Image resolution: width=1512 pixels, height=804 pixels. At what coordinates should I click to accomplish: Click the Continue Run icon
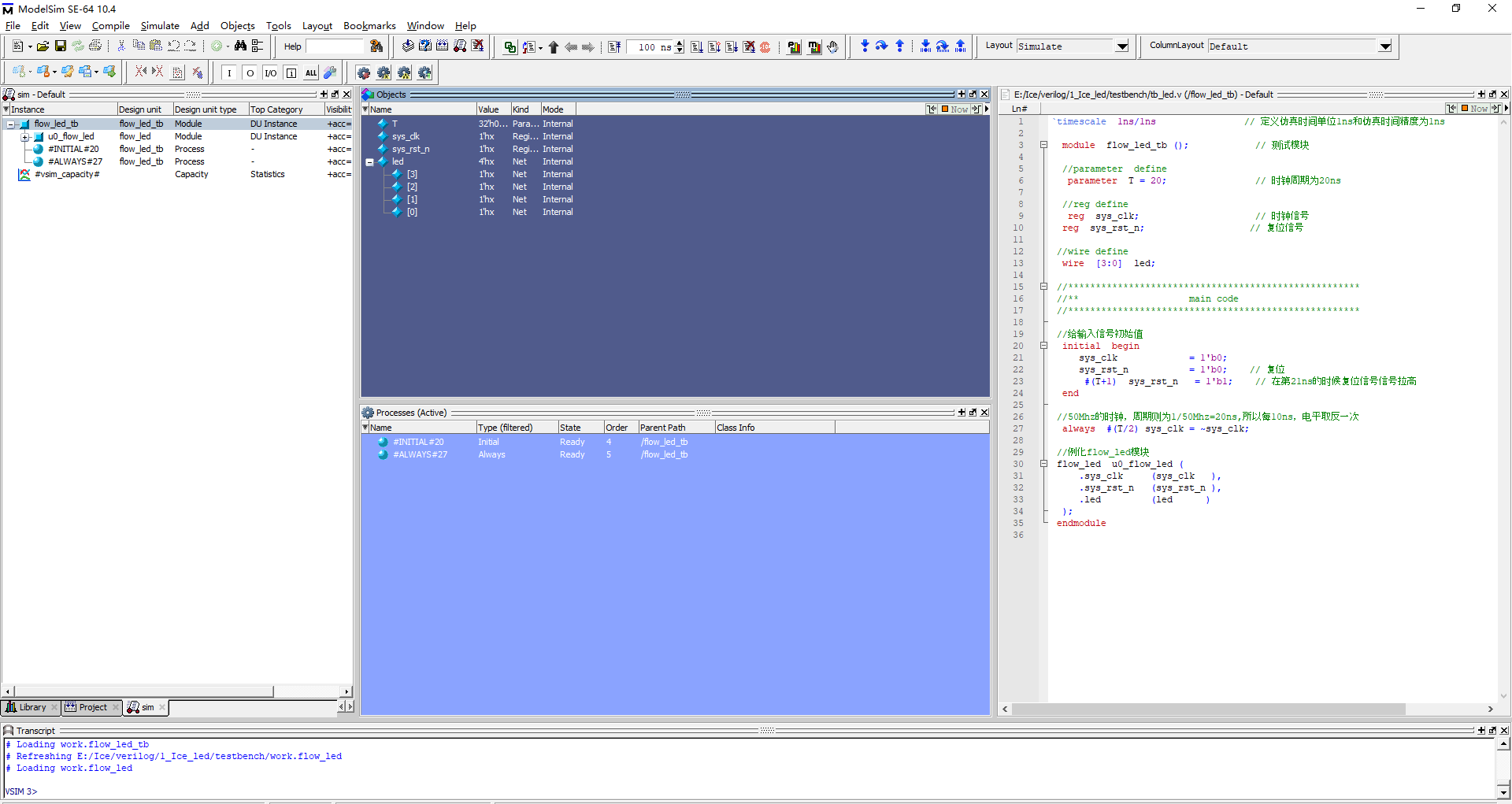tap(714, 46)
